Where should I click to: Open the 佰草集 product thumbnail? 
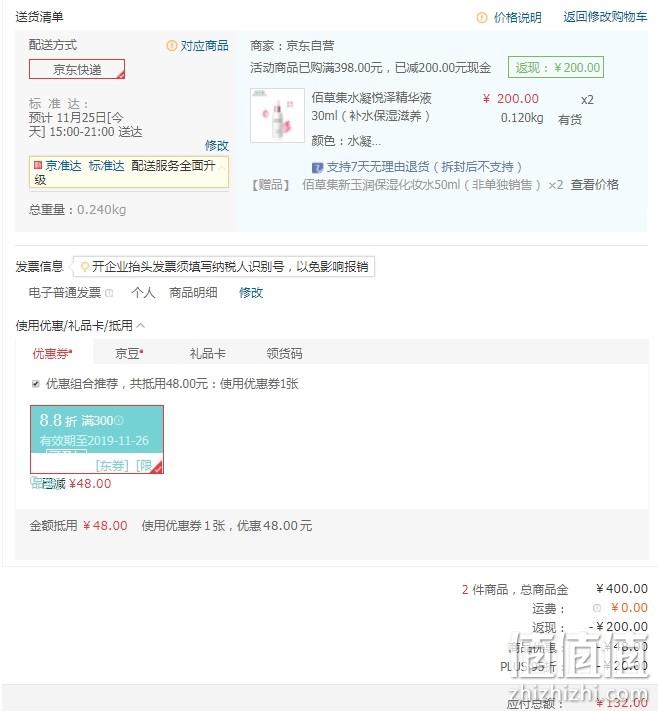[x=277, y=116]
